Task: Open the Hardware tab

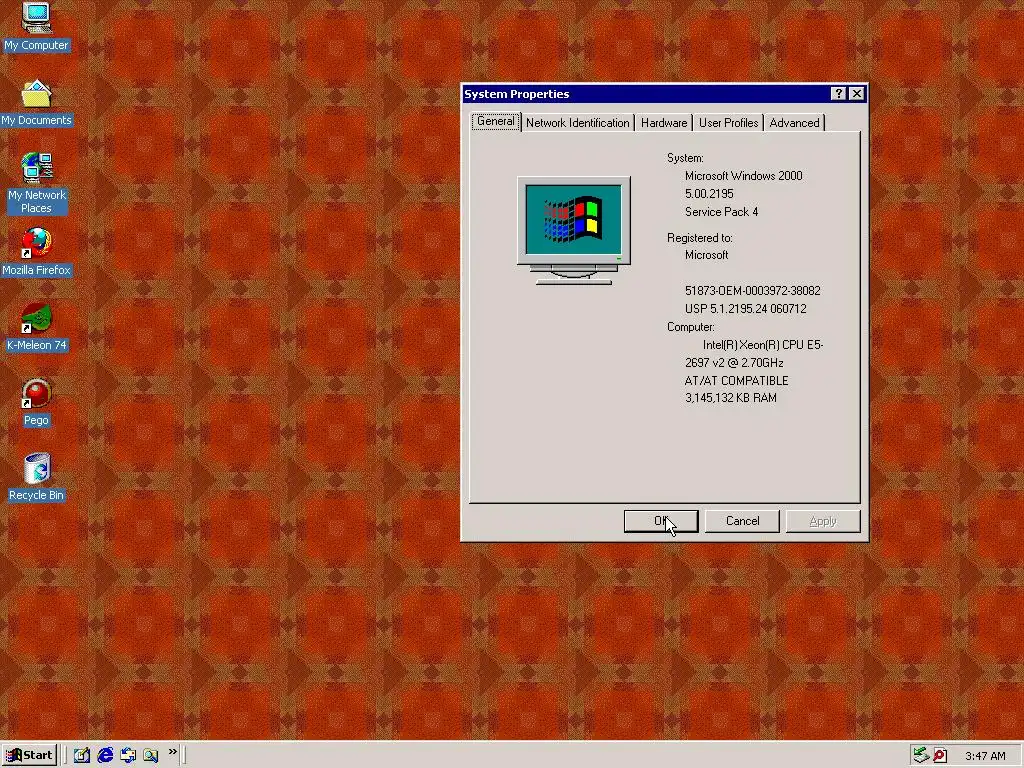Action: point(664,123)
